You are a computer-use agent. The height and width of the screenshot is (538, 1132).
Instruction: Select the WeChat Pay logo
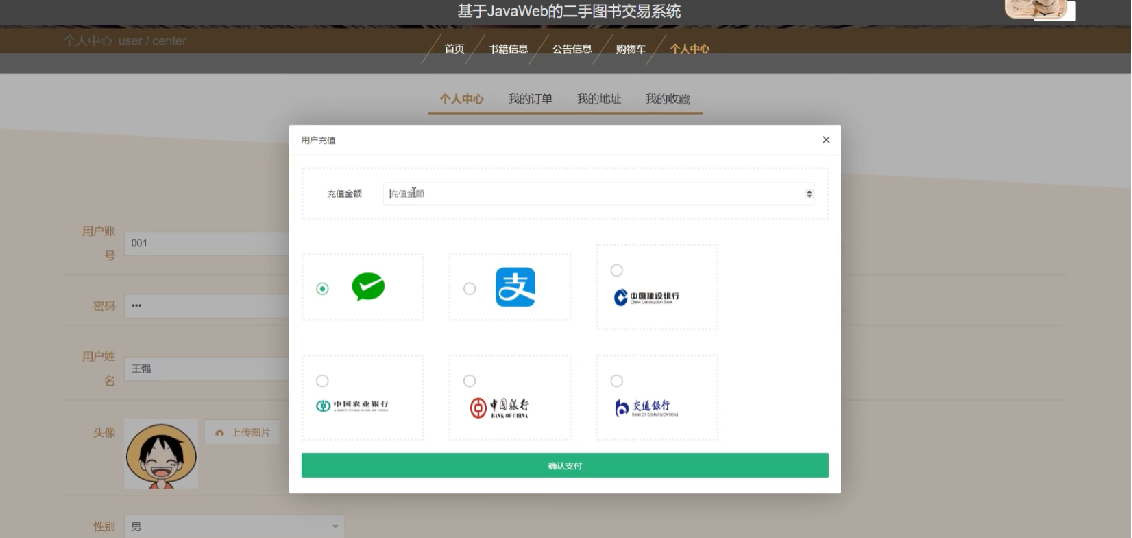[x=368, y=287]
